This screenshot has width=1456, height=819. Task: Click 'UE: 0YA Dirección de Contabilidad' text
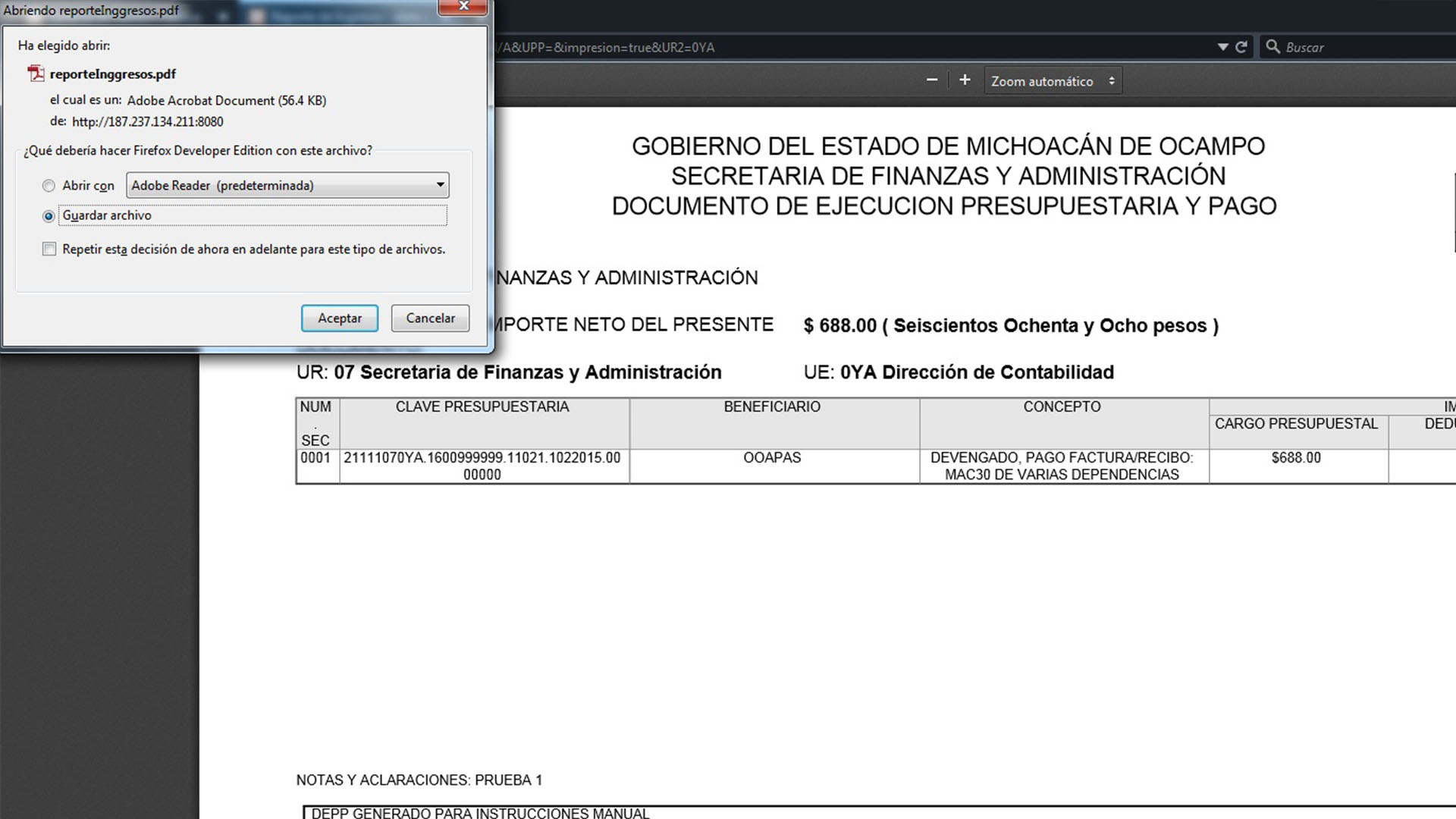pyautogui.click(x=959, y=372)
